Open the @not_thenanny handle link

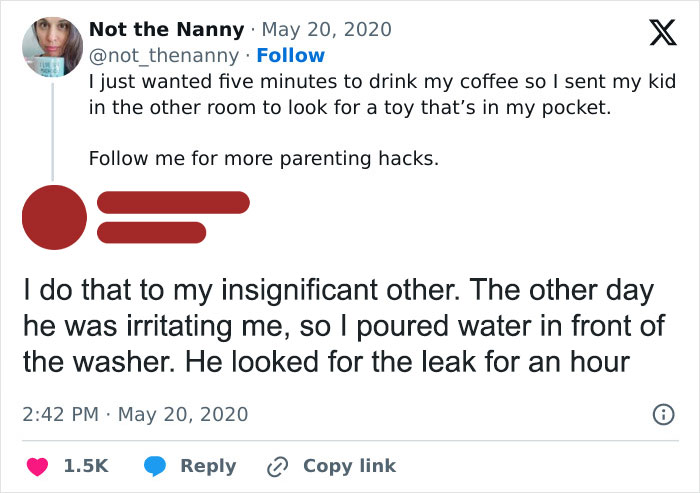[x=164, y=55]
